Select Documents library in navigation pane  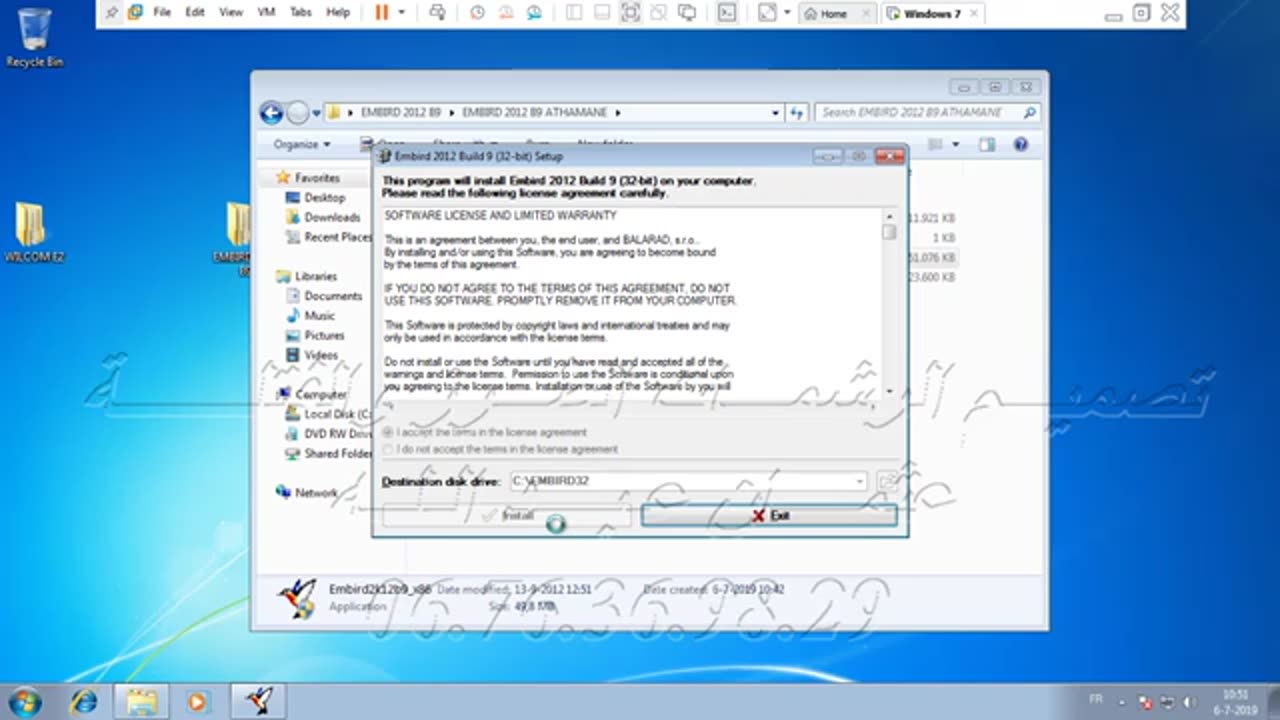[x=332, y=296]
